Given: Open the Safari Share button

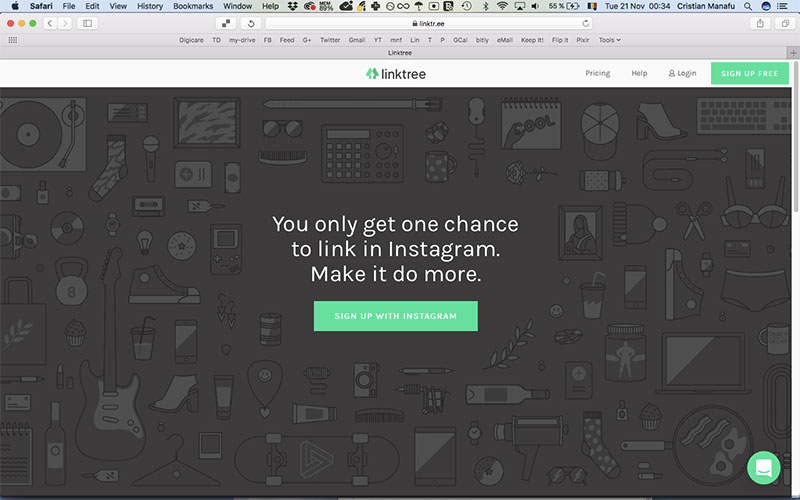Looking at the screenshot, I should click(x=760, y=23).
